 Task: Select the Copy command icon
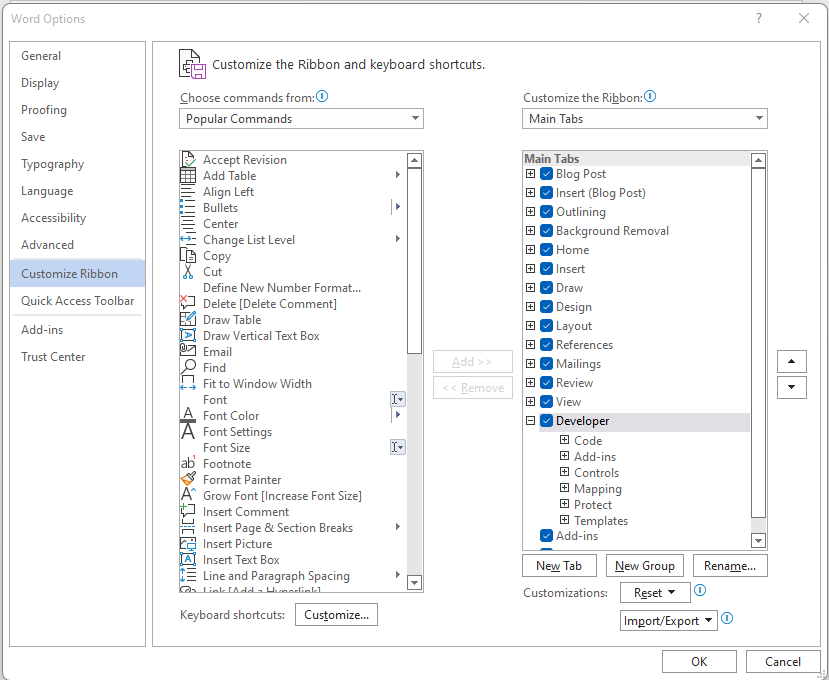188,255
